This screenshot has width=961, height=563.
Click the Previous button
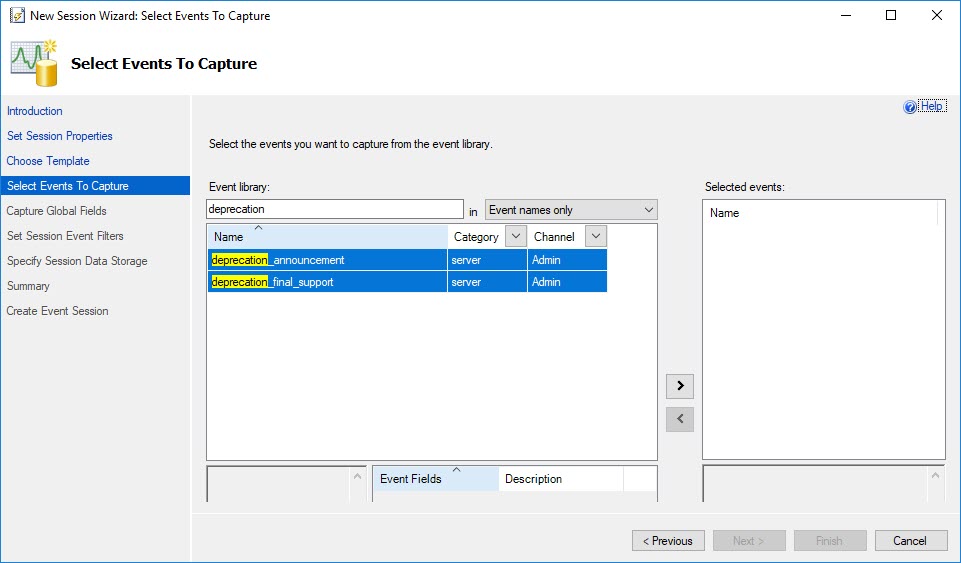pos(668,540)
